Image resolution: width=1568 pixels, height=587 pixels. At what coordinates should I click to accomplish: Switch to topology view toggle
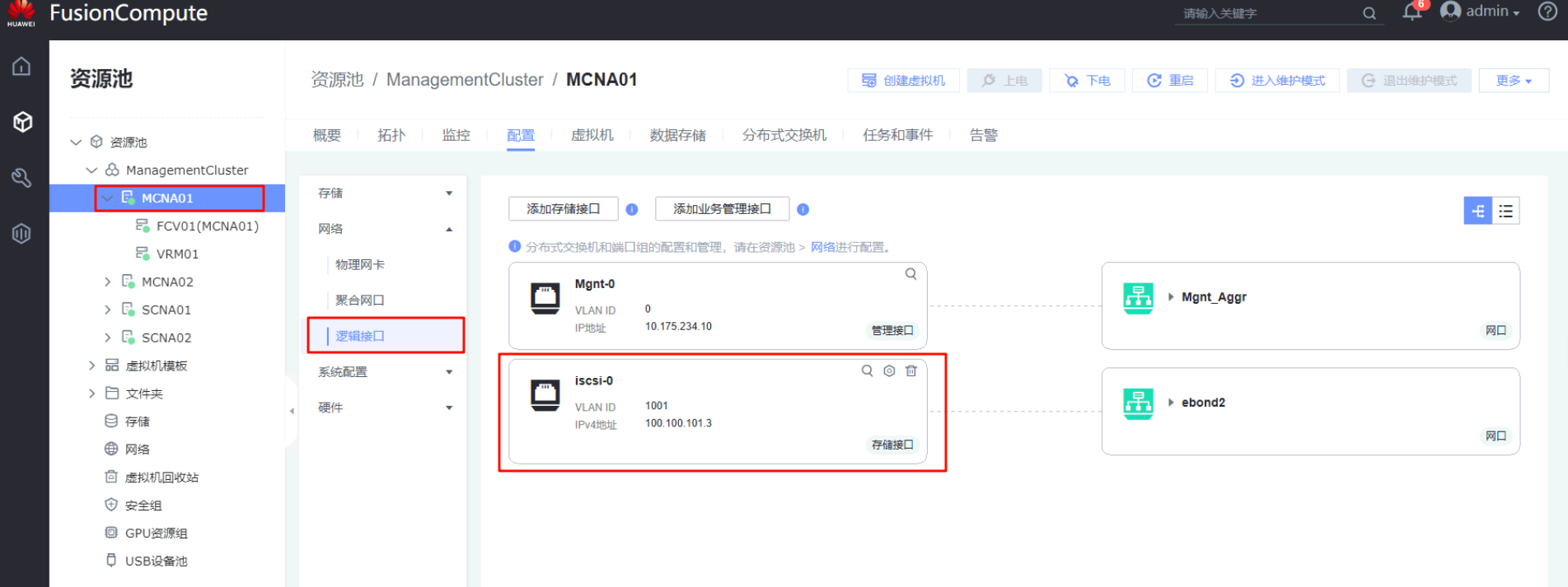[1477, 211]
